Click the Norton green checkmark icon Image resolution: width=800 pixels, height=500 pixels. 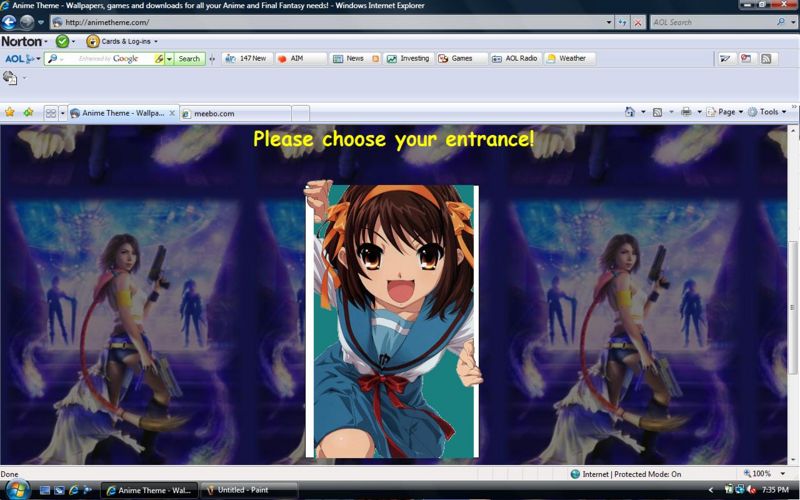[62, 41]
